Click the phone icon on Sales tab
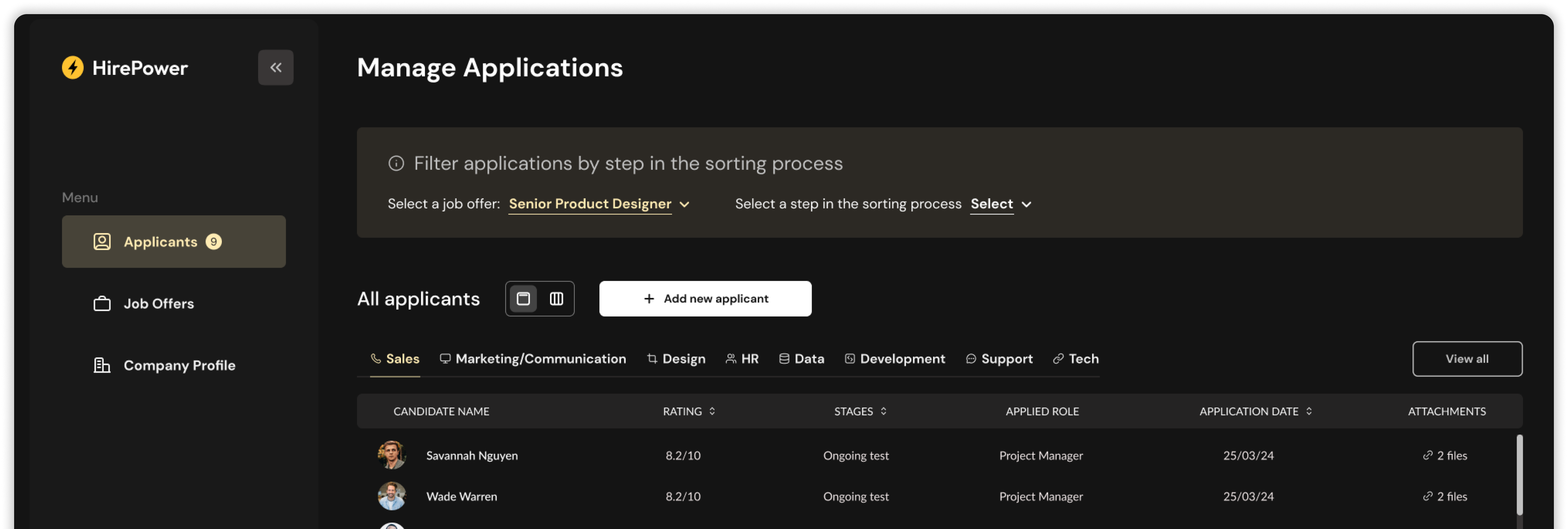 pos(376,359)
